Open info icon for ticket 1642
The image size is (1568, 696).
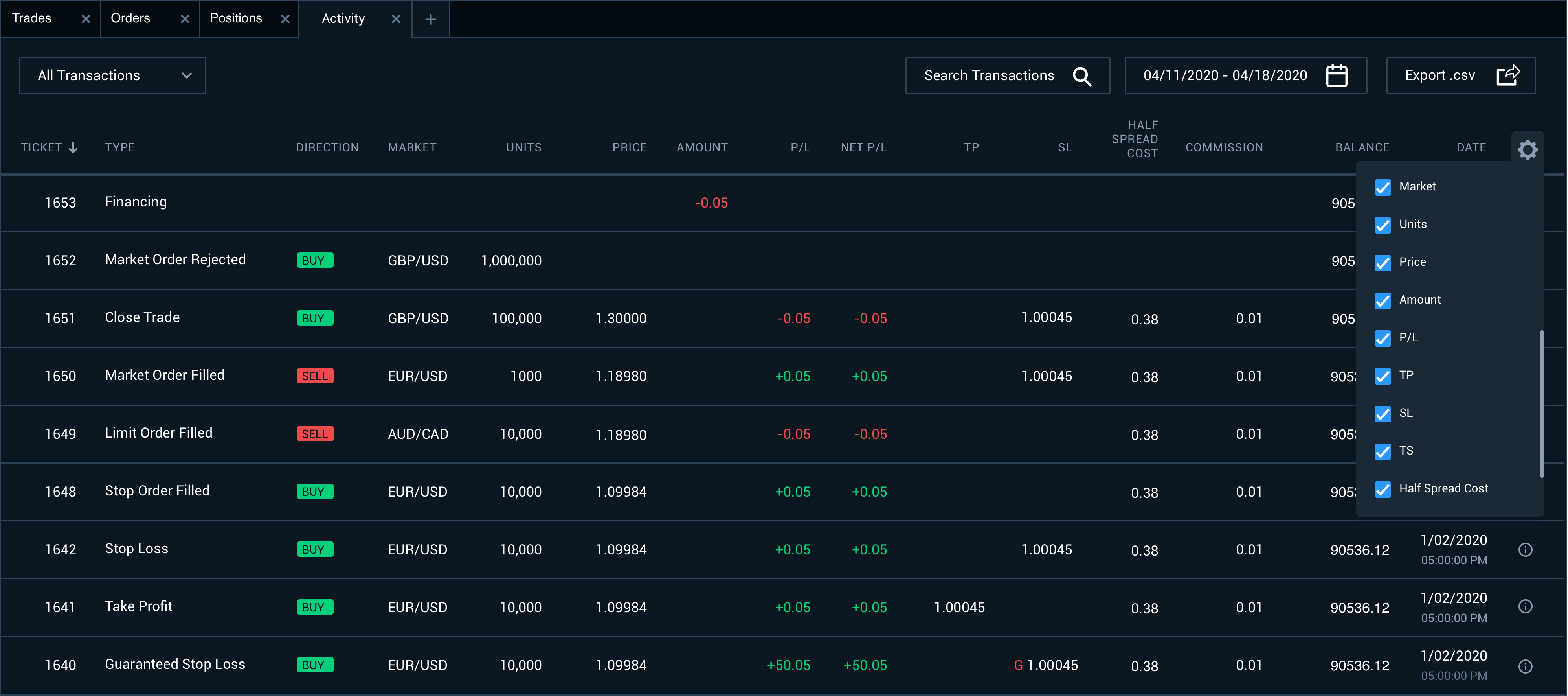(x=1525, y=550)
